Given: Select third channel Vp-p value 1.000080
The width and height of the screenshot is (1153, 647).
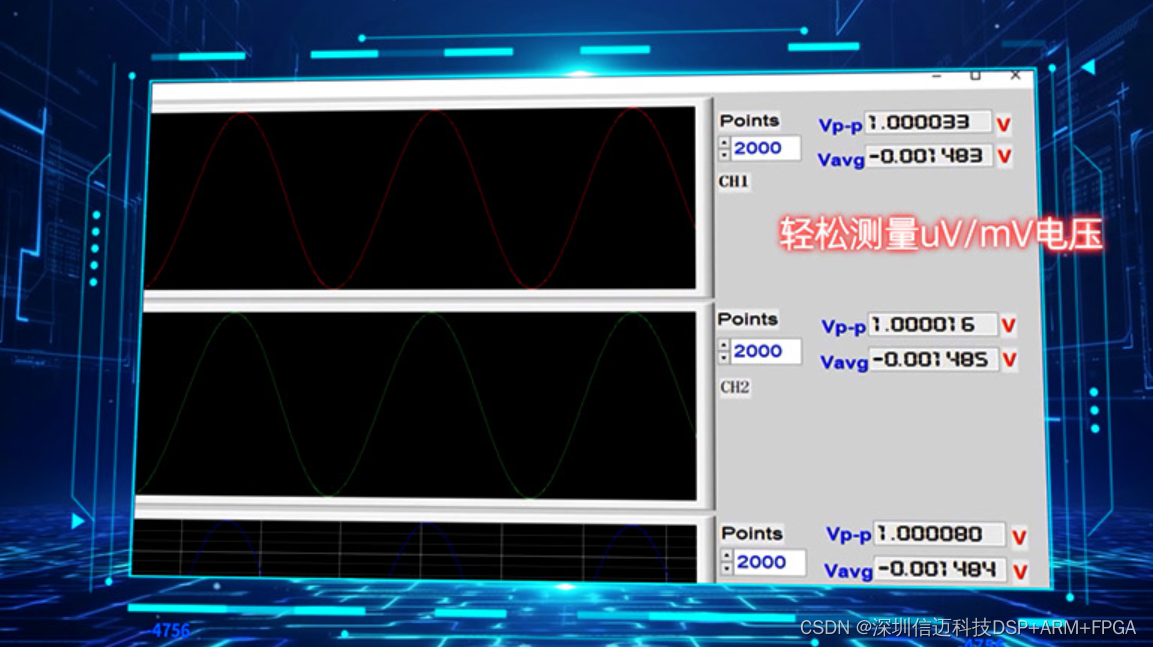Looking at the screenshot, I should [x=939, y=535].
